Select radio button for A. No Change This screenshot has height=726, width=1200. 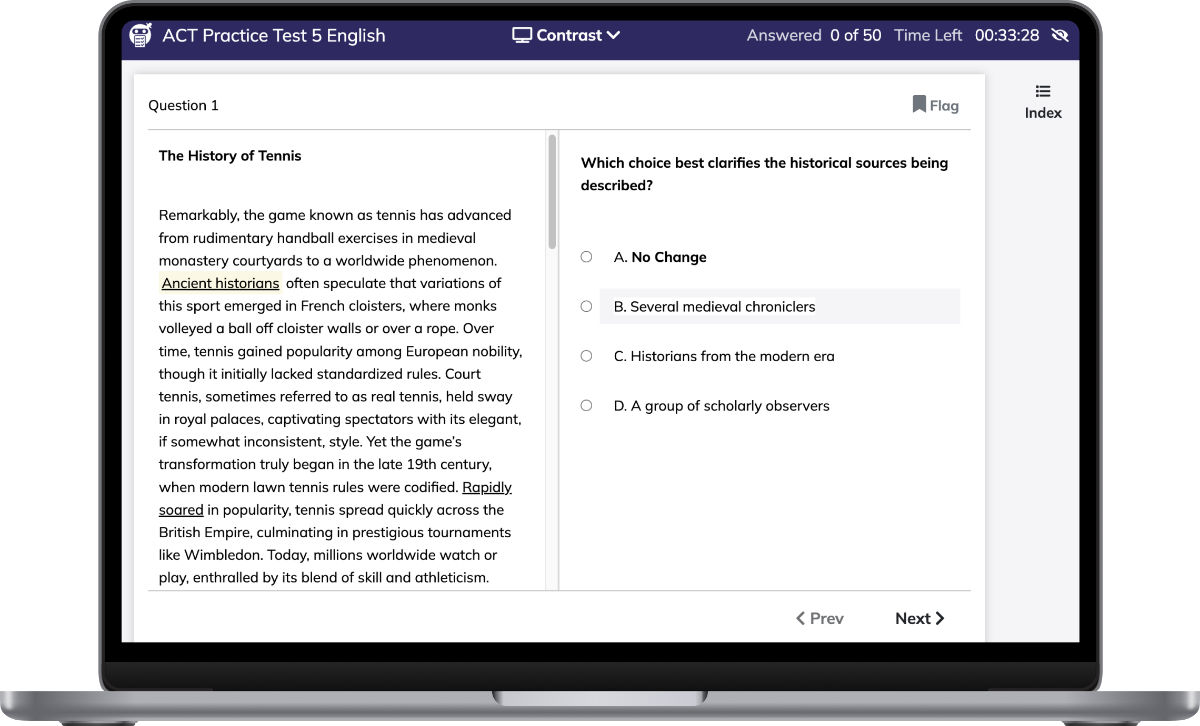pyautogui.click(x=586, y=257)
